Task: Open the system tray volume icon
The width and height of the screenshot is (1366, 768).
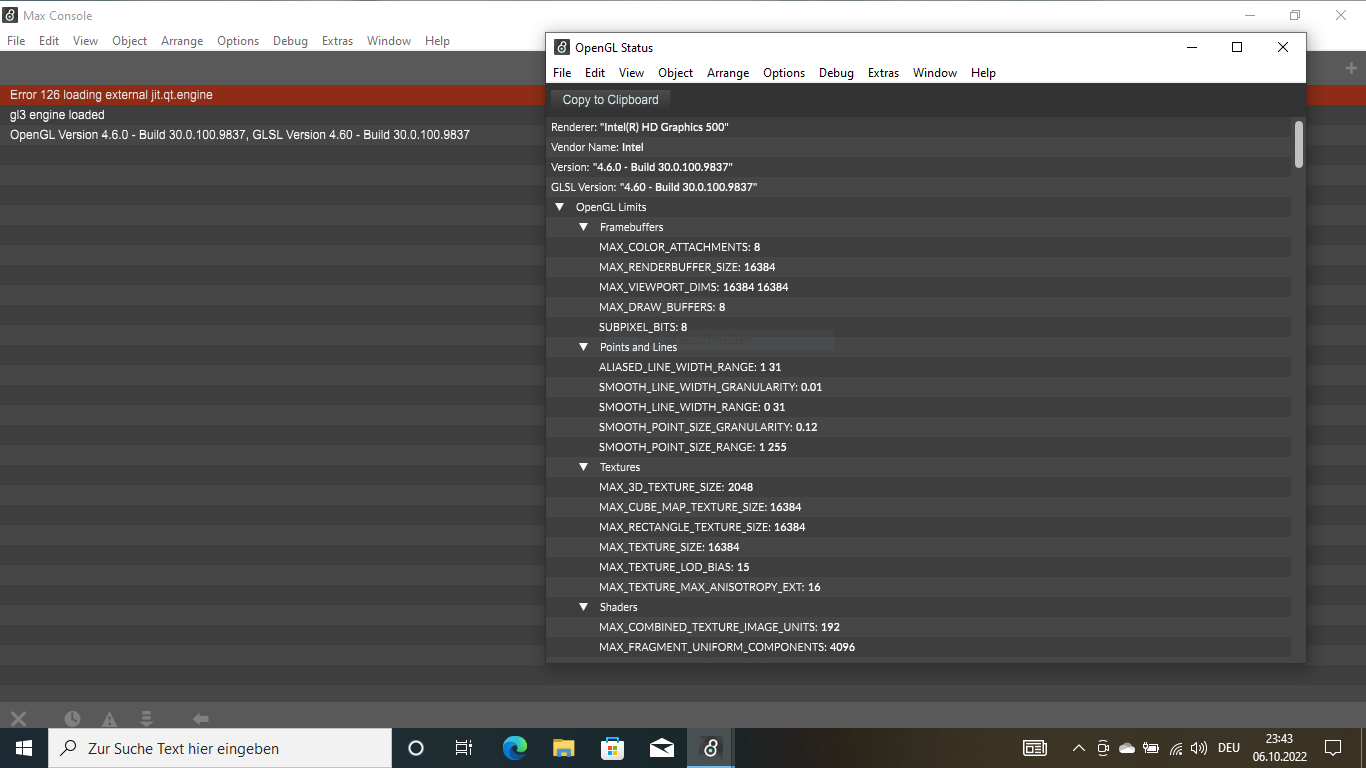Action: pyautogui.click(x=1199, y=748)
